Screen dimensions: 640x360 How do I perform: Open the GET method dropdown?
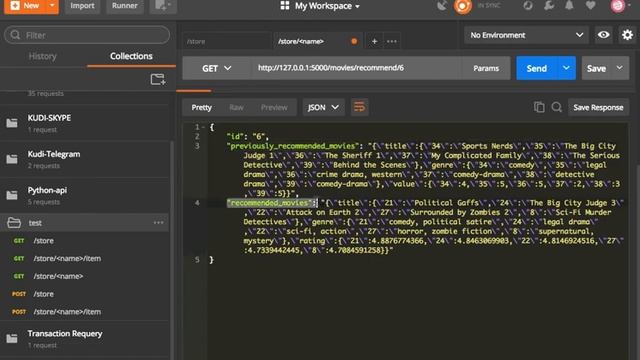[217, 68]
